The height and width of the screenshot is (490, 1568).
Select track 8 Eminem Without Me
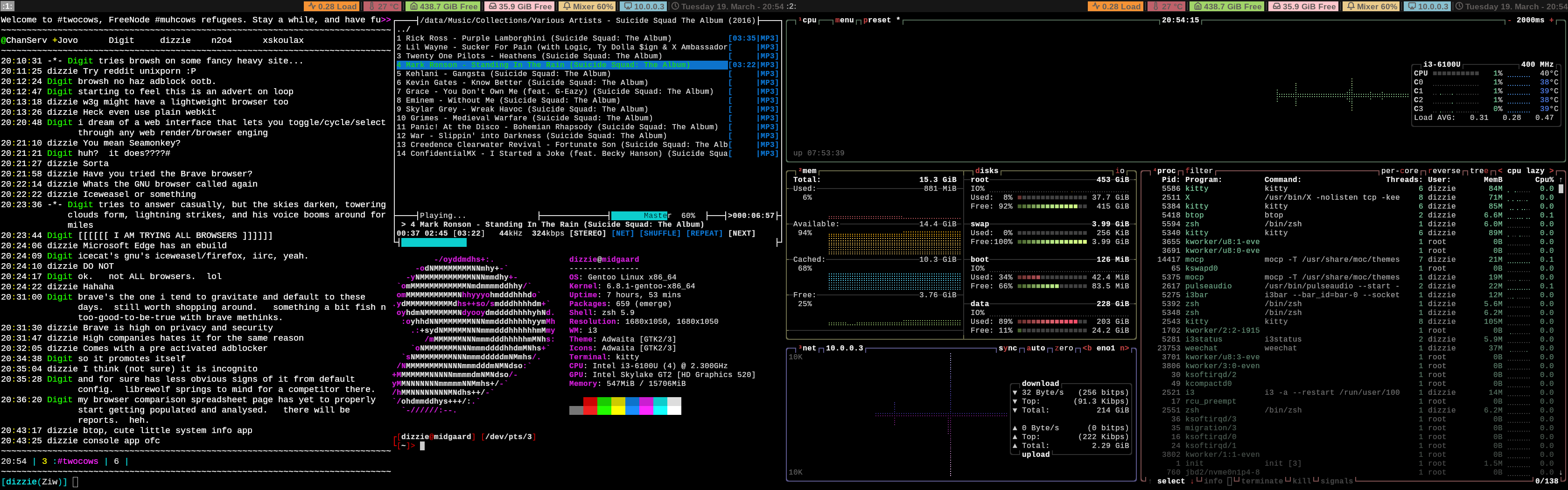tap(588, 100)
